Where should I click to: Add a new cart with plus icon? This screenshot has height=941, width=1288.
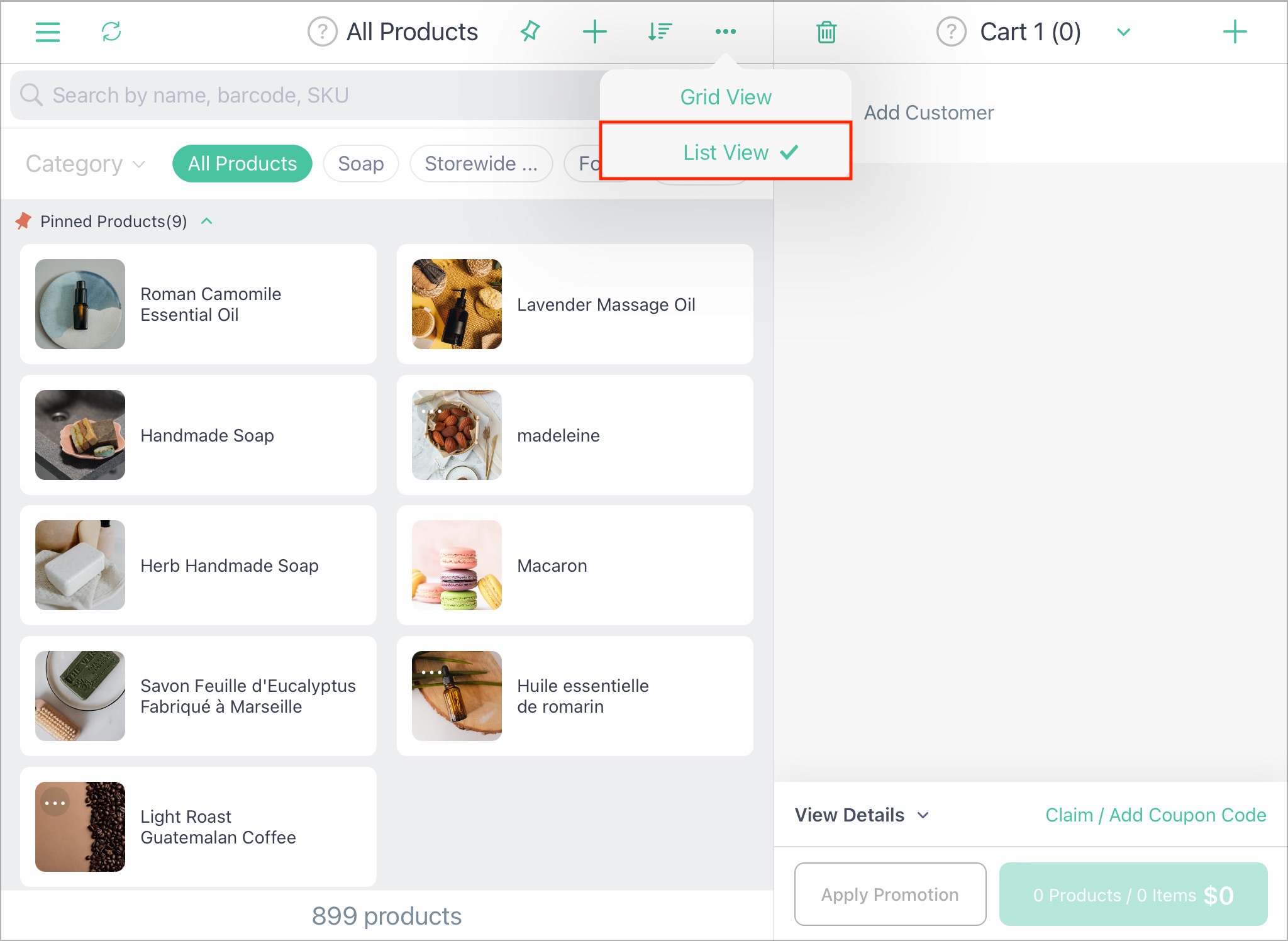pyautogui.click(x=1235, y=31)
